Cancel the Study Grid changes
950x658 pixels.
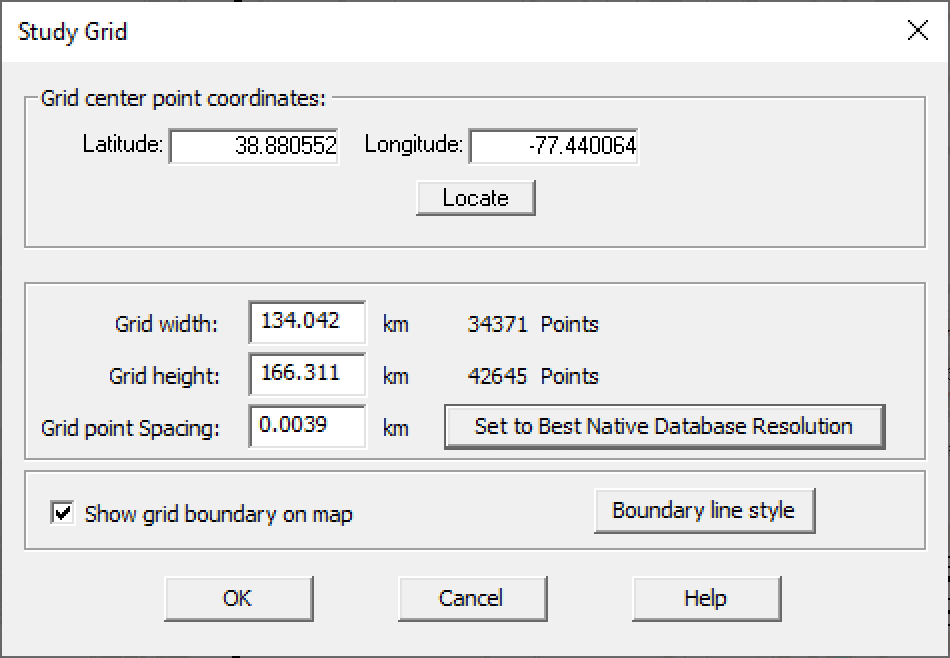click(471, 598)
